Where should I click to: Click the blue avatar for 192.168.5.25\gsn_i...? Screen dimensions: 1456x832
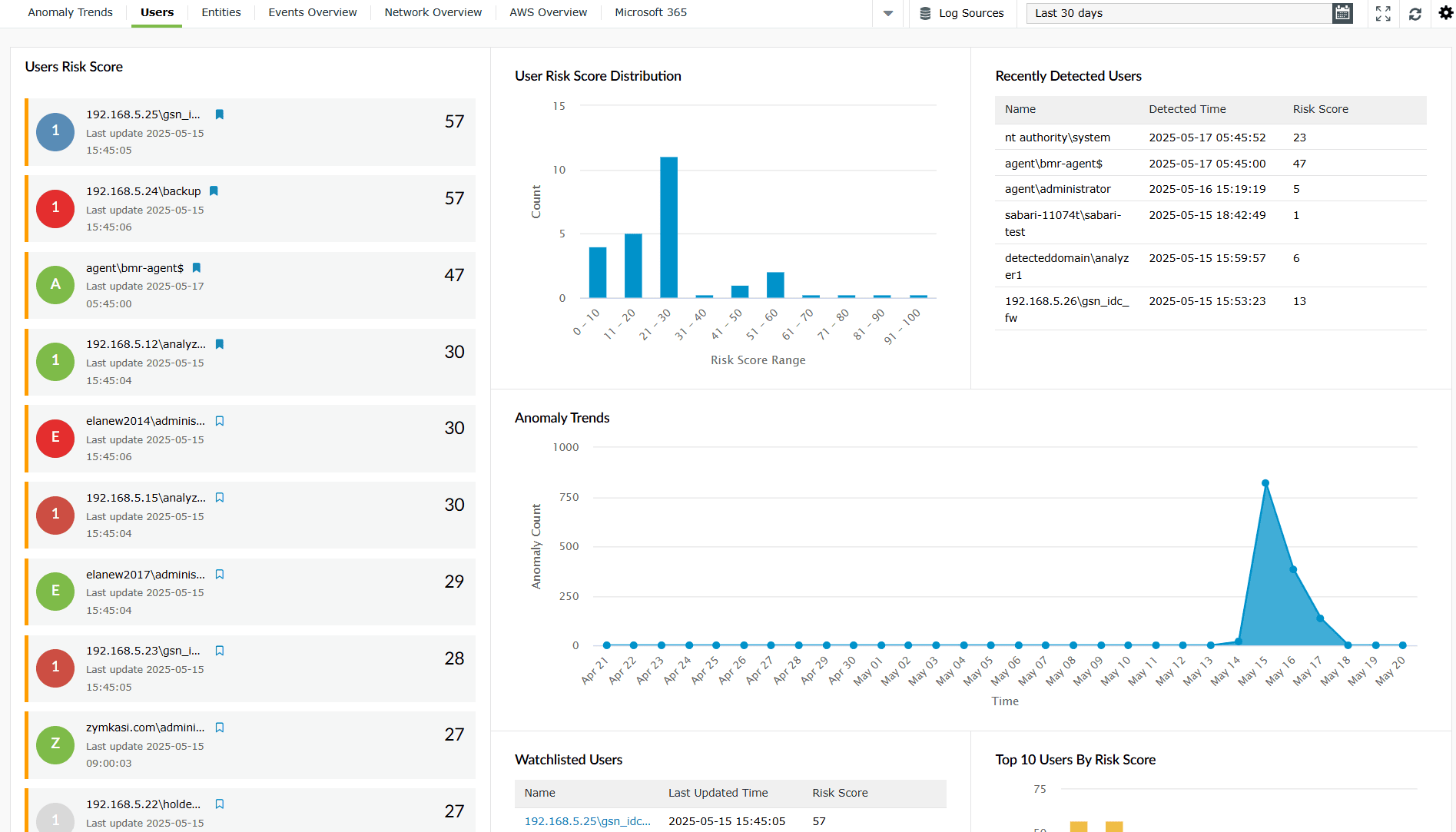click(x=55, y=131)
